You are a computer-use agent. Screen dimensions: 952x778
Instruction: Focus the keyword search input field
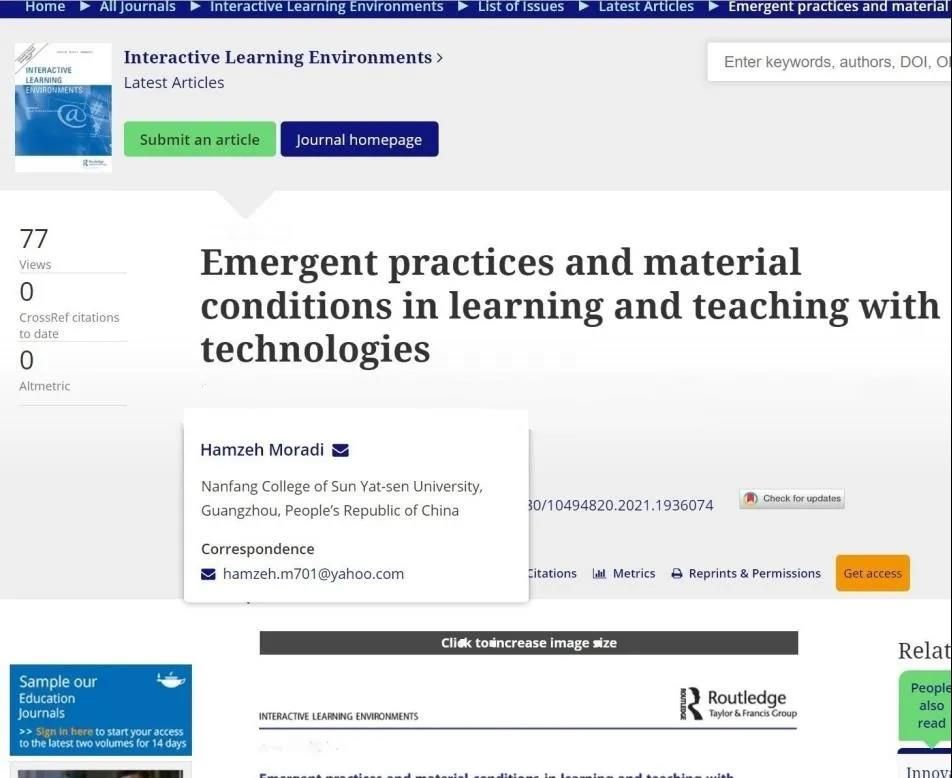click(x=830, y=62)
